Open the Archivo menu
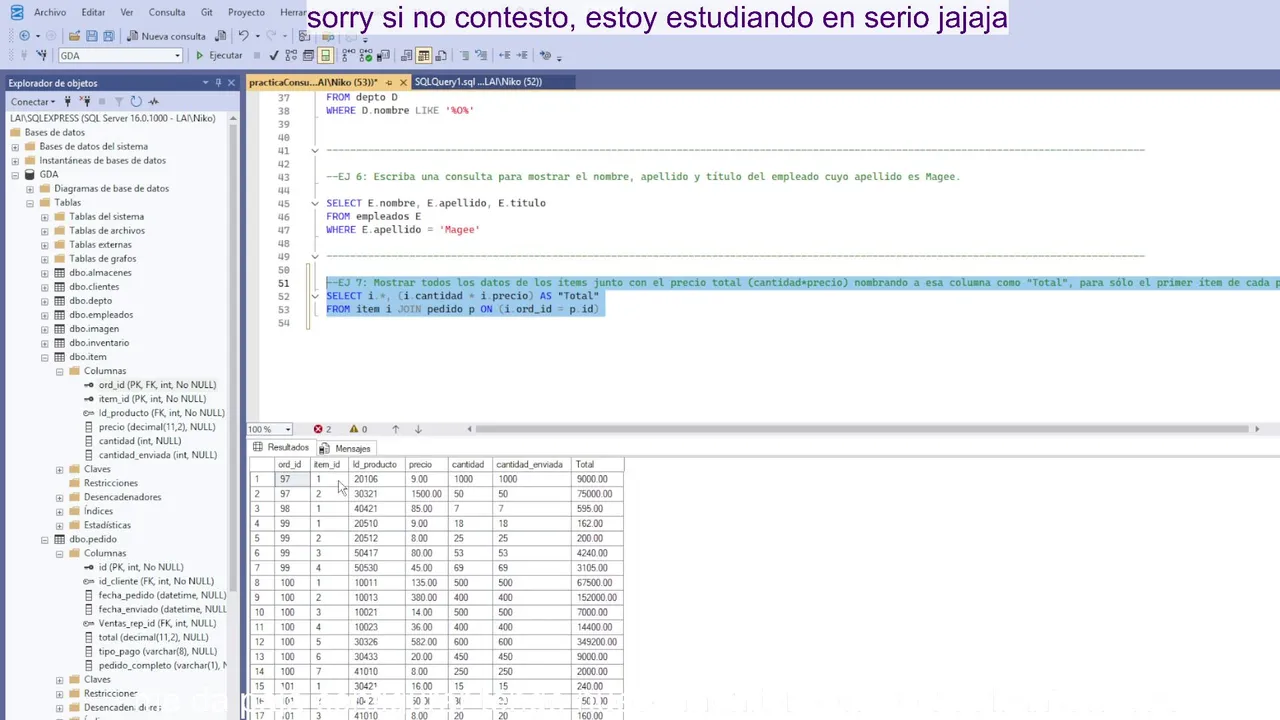1280x720 pixels. tap(50, 12)
